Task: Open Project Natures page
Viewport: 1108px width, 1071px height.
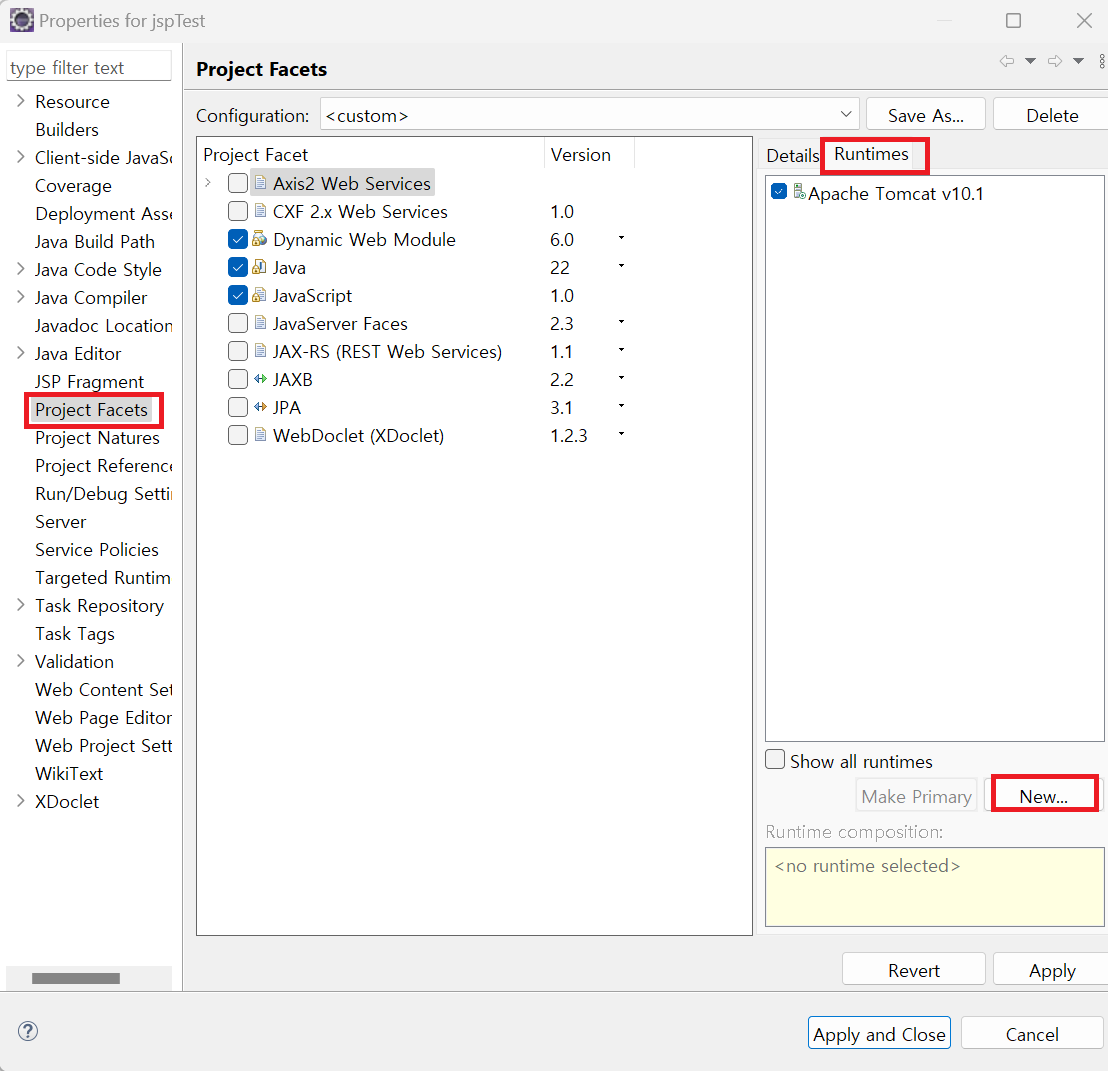Action: (98, 438)
